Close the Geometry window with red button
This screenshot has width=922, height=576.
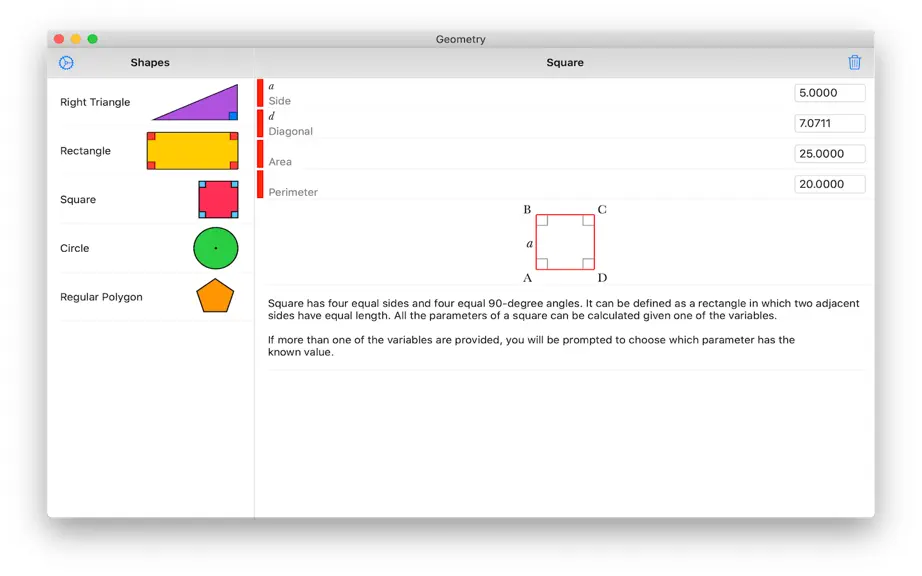(59, 39)
